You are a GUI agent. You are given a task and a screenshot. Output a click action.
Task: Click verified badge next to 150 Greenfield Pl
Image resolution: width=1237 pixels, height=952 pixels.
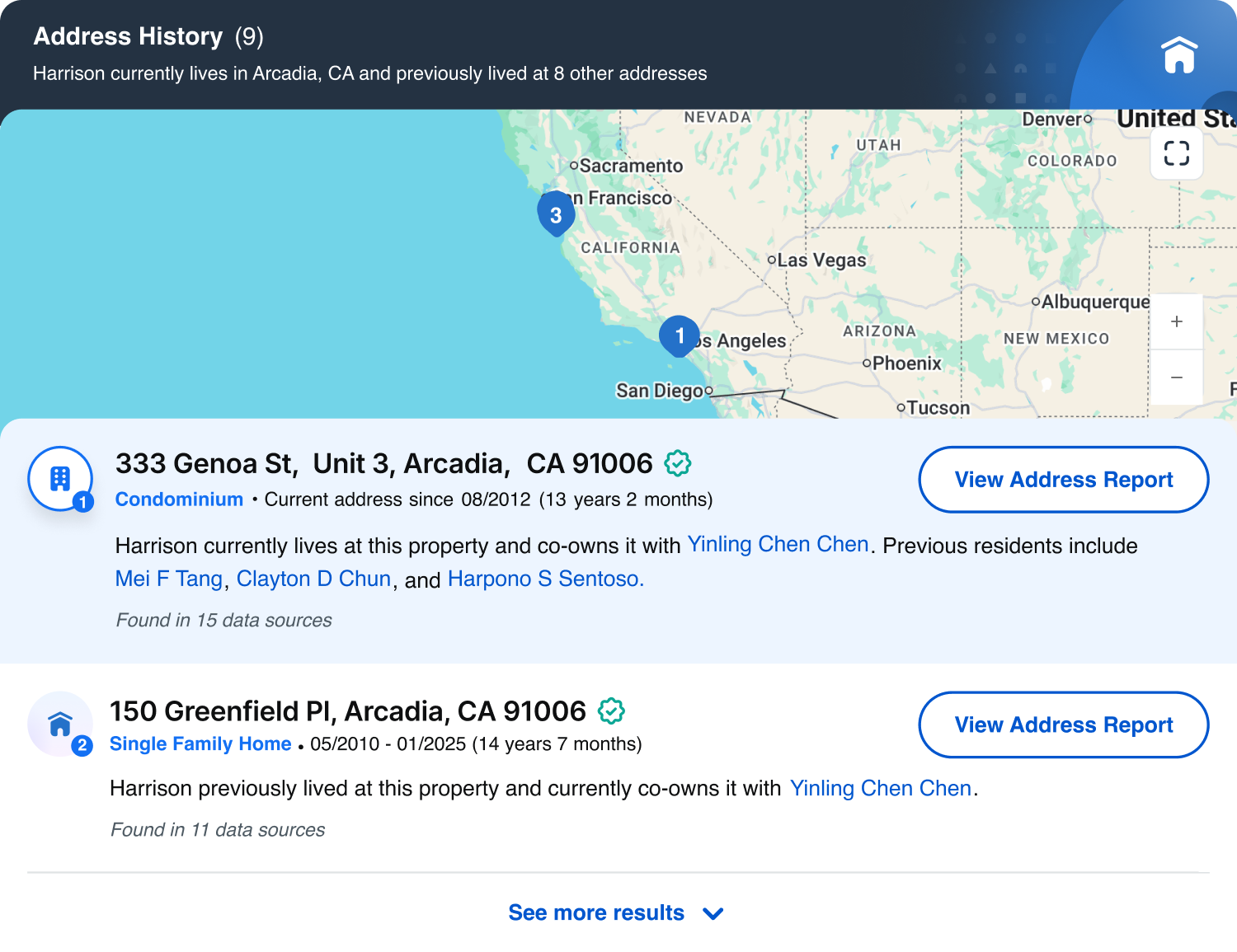coord(611,710)
